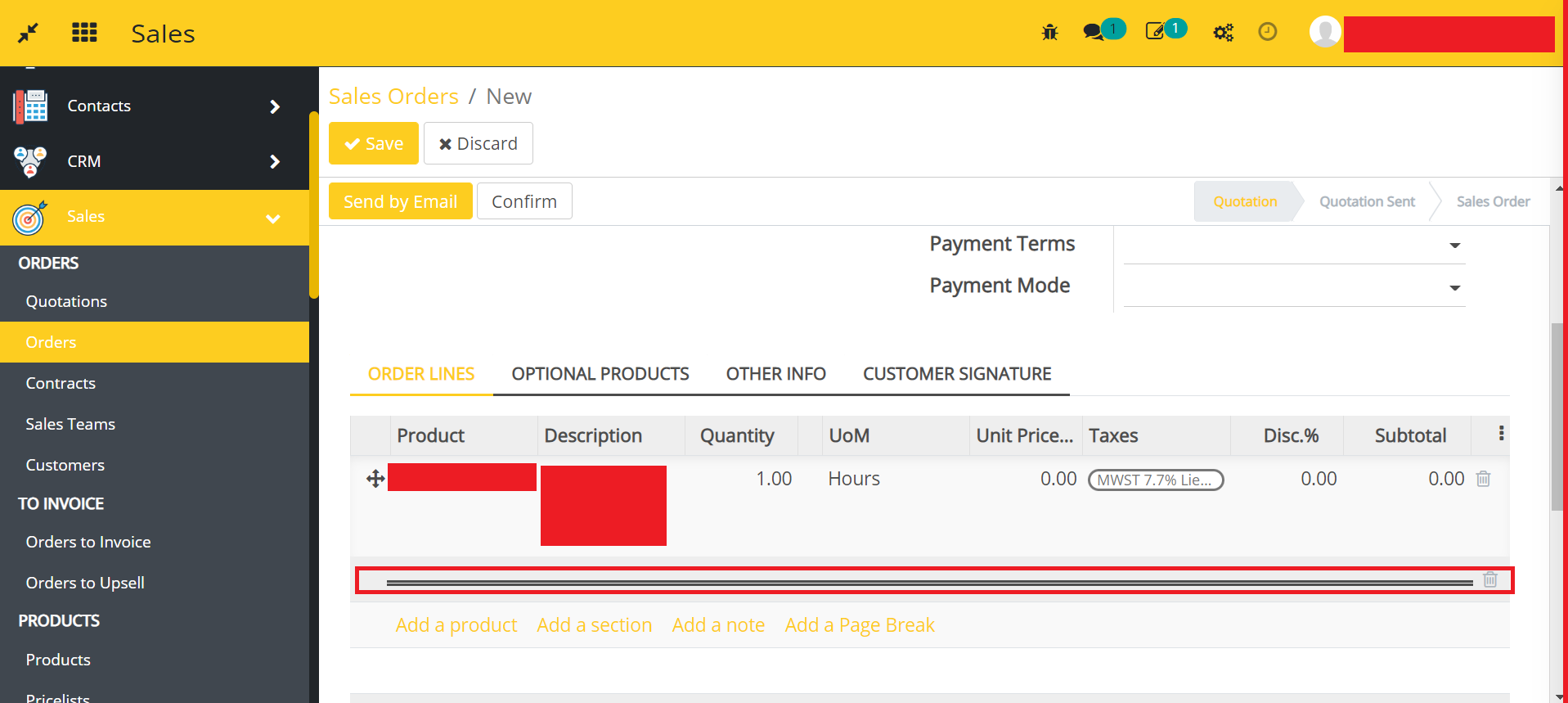Open the debug bug icon menu
1568x703 pixels.
pyautogui.click(x=1049, y=33)
